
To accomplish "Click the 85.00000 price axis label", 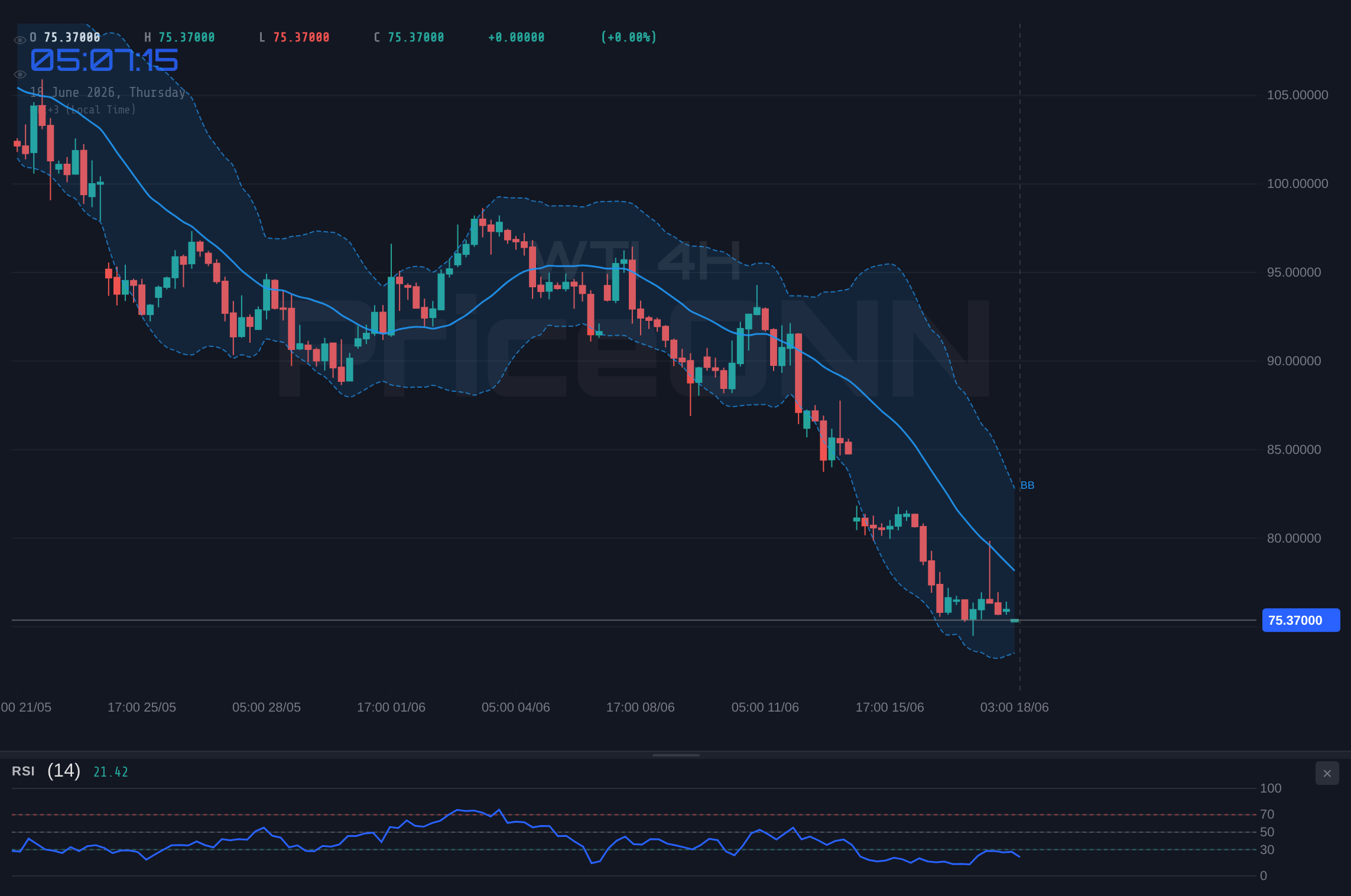I will 1294,450.
